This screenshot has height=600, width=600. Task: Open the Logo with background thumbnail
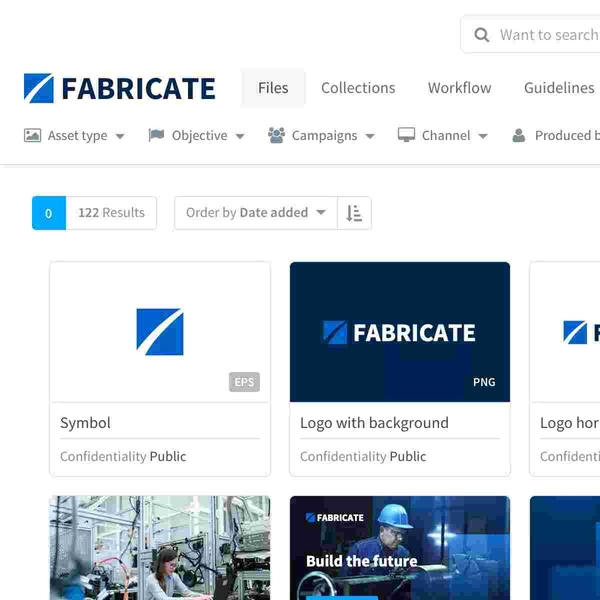[x=400, y=332]
